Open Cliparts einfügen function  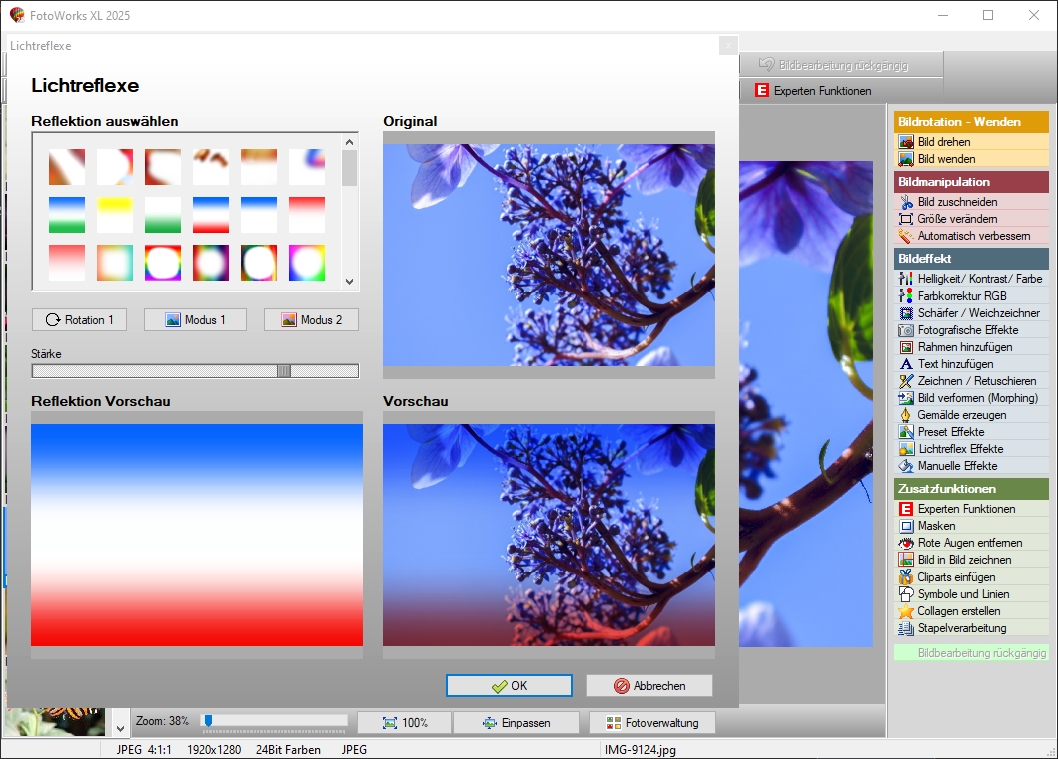pos(957,577)
